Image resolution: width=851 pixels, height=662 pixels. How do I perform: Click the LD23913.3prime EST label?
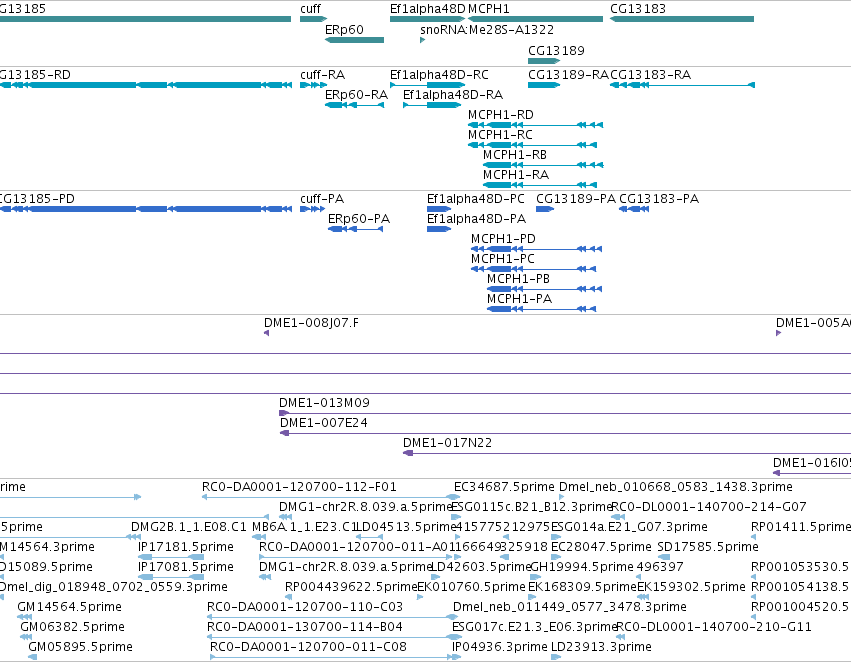coord(601,647)
